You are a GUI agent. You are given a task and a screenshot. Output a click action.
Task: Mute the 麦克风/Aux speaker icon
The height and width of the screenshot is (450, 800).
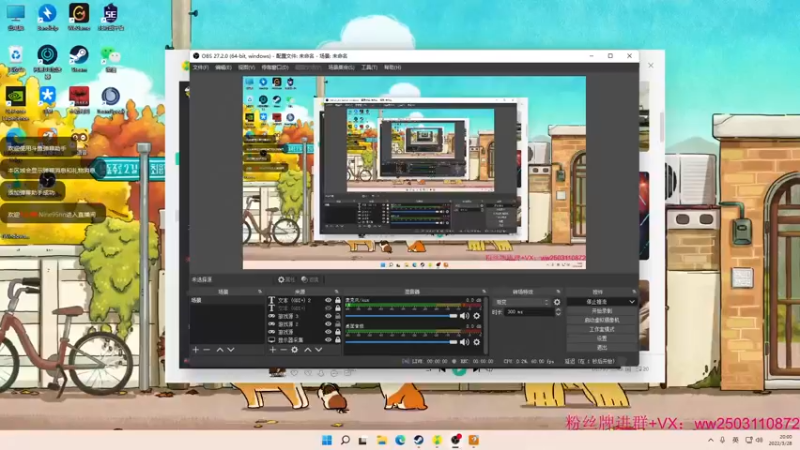(x=464, y=316)
